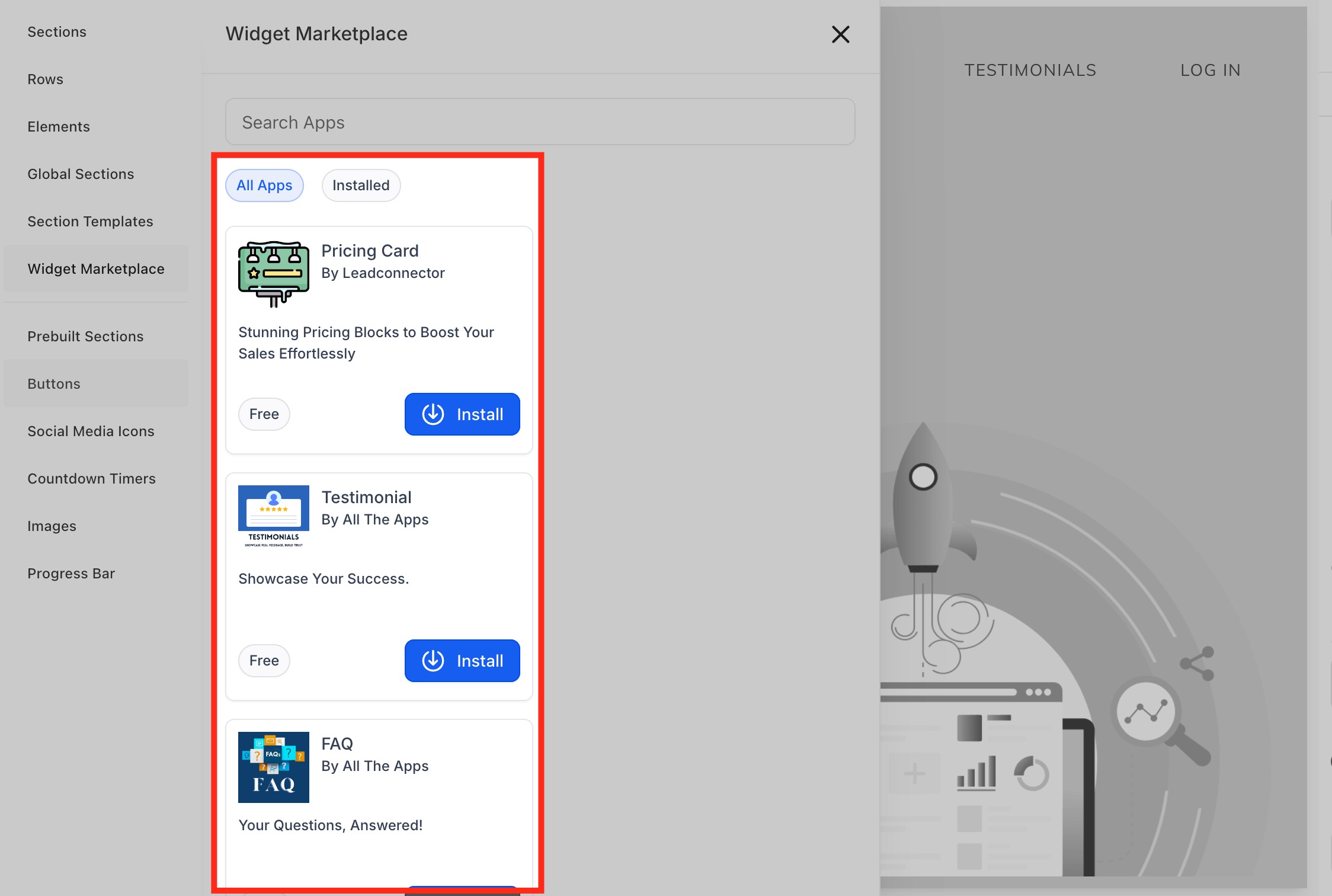The height and width of the screenshot is (896, 1332).
Task: Select the All Apps filter
Action: tap(264, 185)
